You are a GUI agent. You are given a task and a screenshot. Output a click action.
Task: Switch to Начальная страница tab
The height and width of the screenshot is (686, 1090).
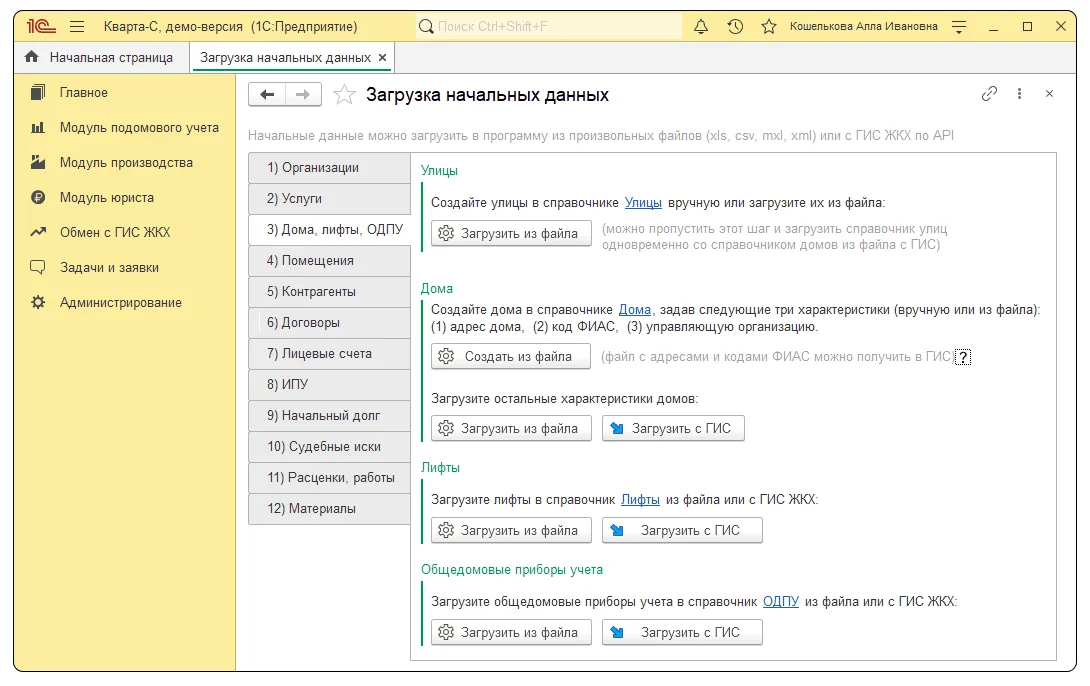pos(101,58)
